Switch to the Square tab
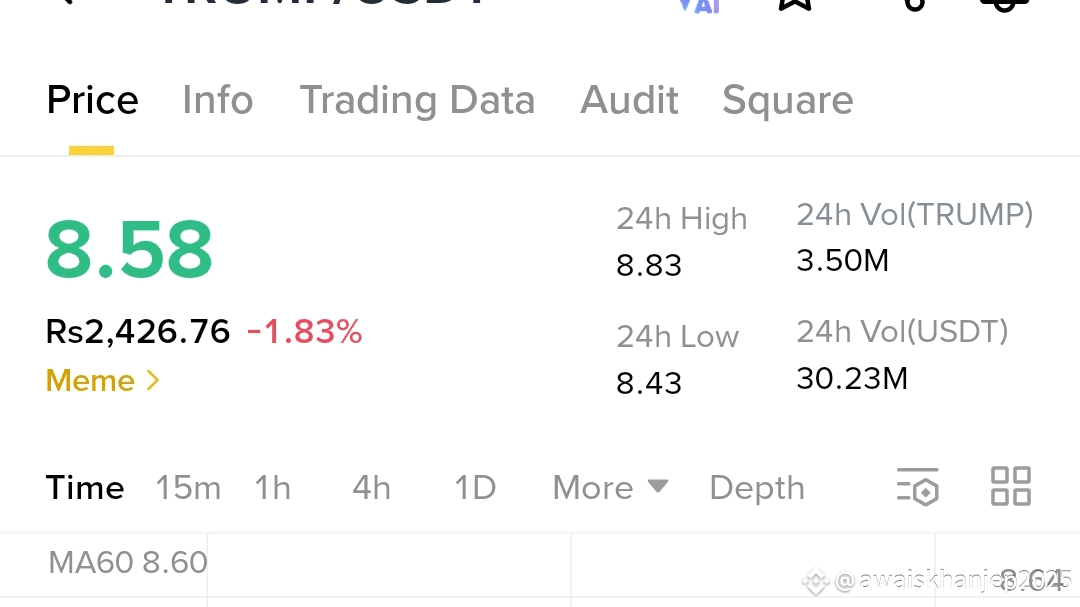1080x607 pixels. point(788,101)
